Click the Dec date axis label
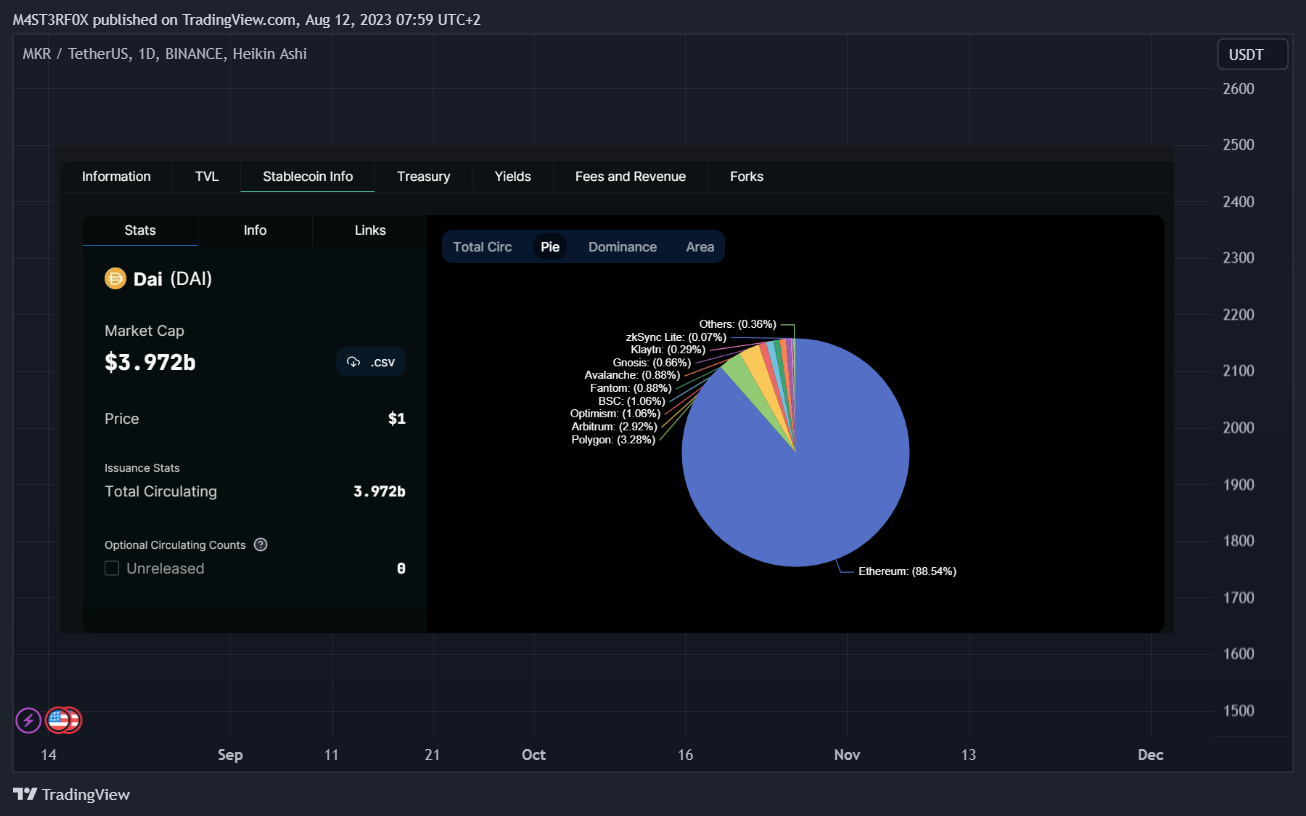1306x816 pixels. coord(1150,754)
